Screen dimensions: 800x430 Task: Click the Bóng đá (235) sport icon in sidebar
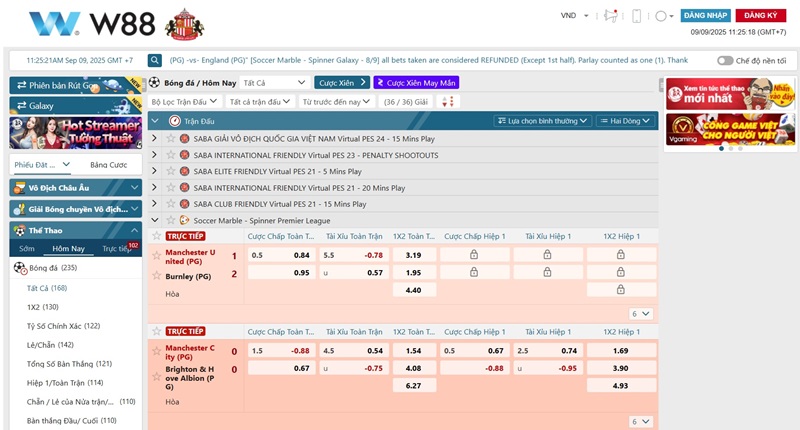(20, 268)
